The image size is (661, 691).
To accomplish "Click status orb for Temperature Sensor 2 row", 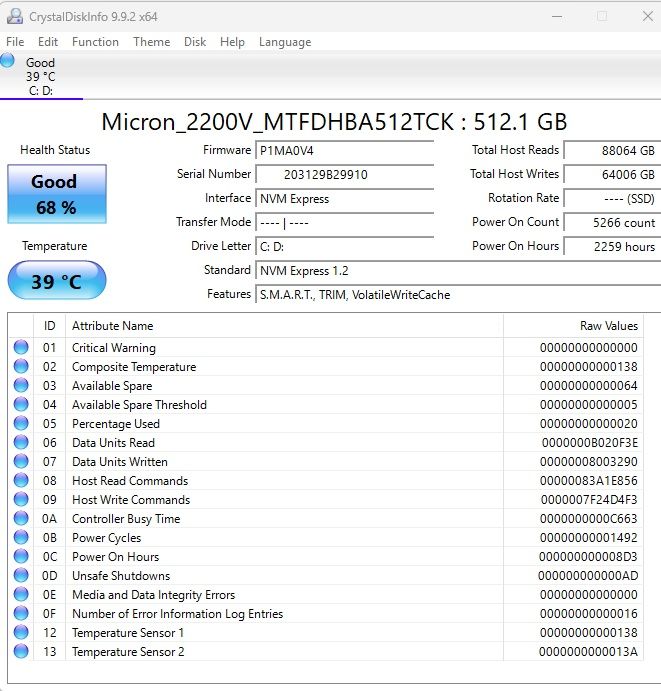I will pyautogui.click(x=21, y=651).
